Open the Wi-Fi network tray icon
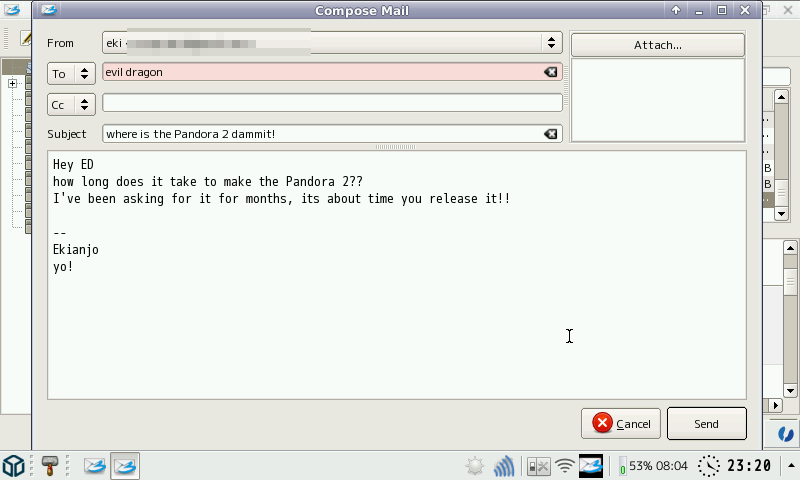Image resolution: width=800 pixels, height=480 pixels. tap(566, 466)
